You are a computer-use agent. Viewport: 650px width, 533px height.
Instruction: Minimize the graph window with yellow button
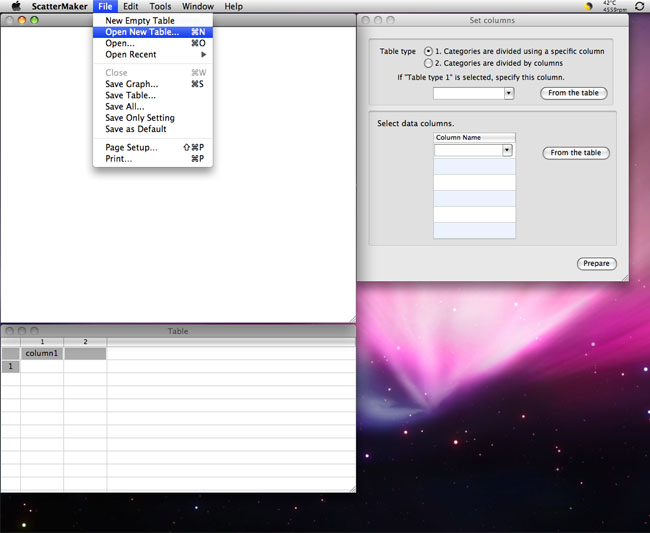tap(22, 20)
